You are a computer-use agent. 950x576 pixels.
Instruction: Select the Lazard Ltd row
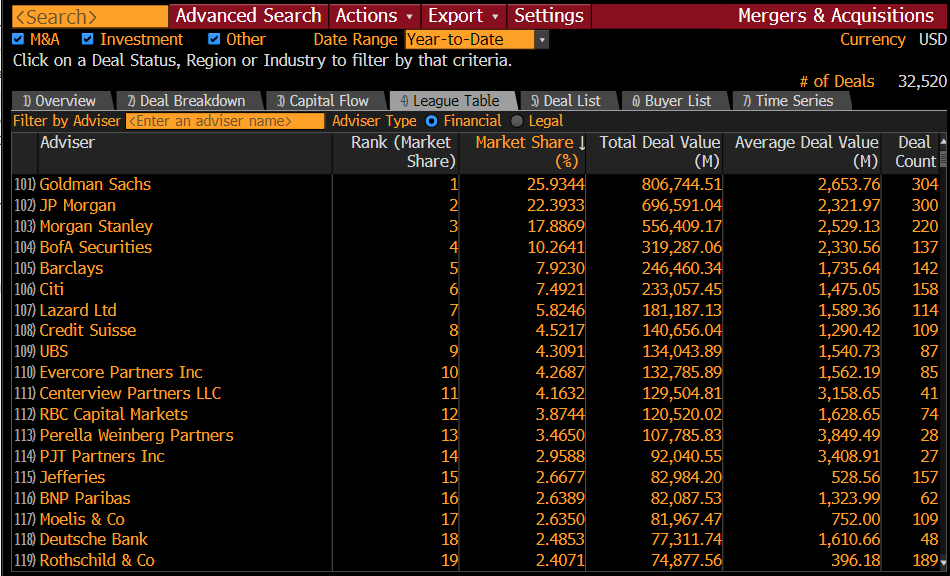[476, 310]
